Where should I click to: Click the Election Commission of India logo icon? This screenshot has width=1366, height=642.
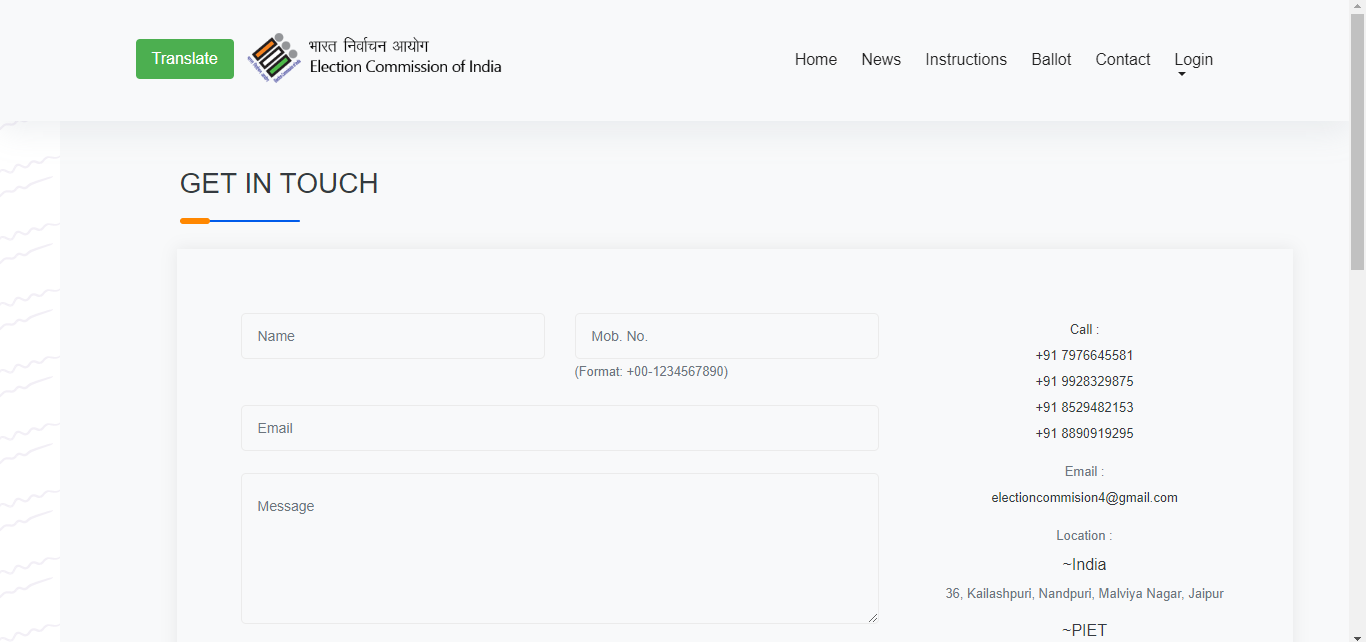(274, 58)
